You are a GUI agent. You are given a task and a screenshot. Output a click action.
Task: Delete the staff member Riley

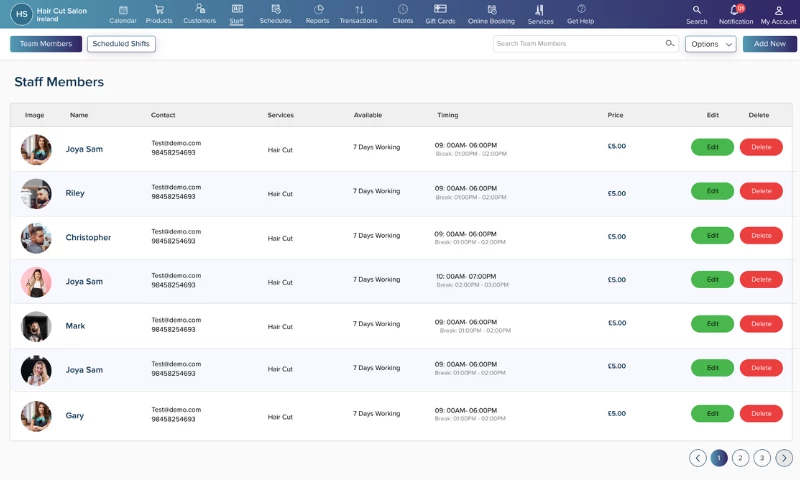click(761, 191)
